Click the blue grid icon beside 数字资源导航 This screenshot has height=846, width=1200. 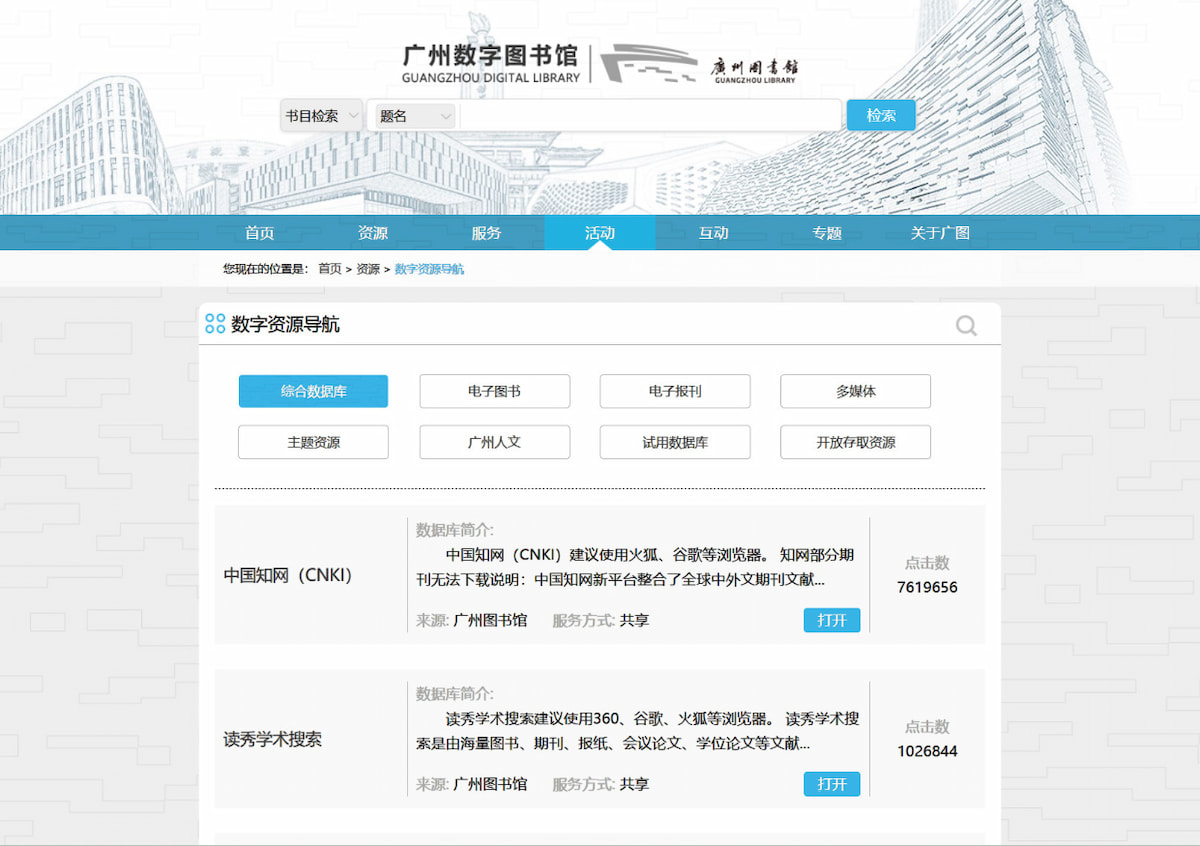point(214,323)
